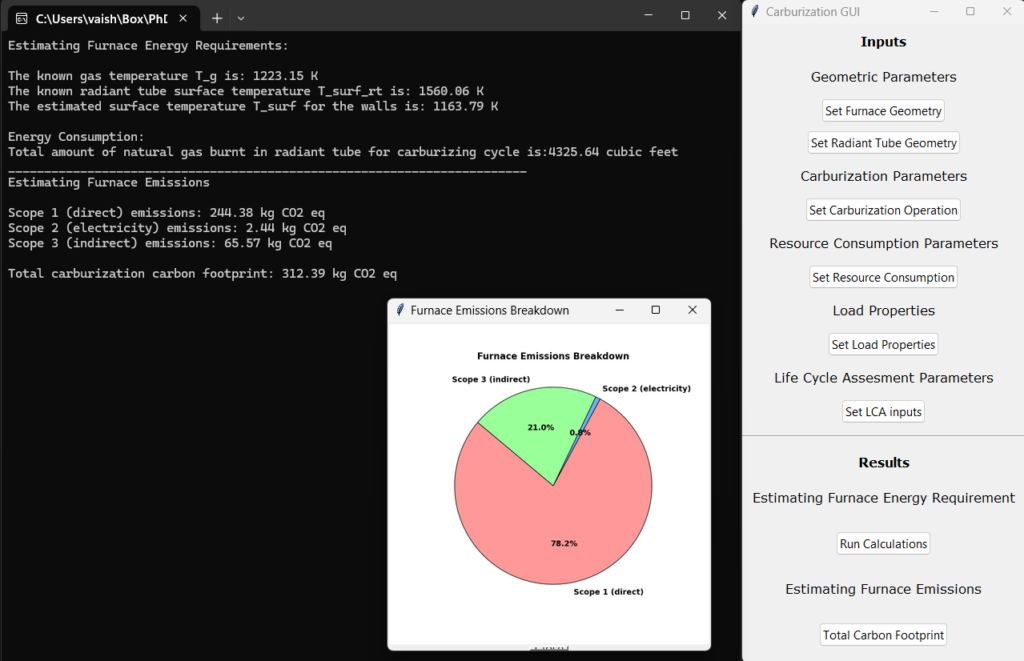This screenshot has width=1024, height=661.
Task: Expand terminal profile dropdown arrow
Action: [241, 17]
